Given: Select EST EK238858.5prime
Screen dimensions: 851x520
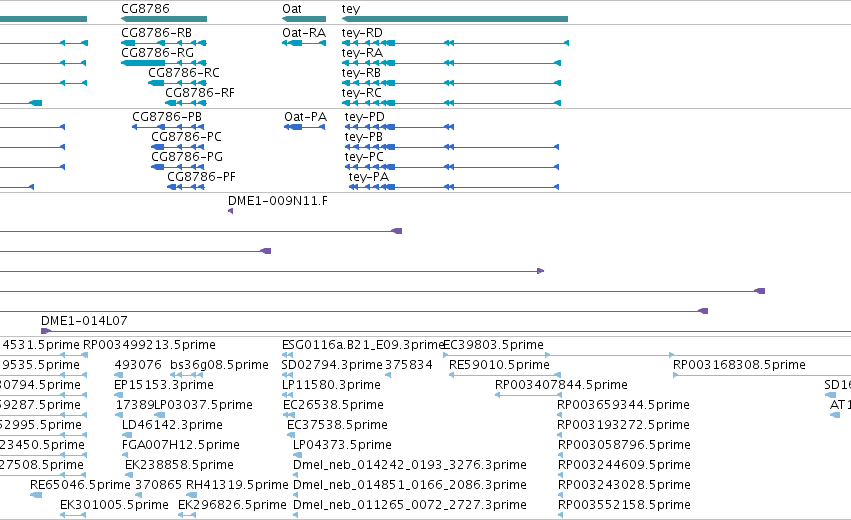Looking at the screenshot, I should (x=129, y=475).
